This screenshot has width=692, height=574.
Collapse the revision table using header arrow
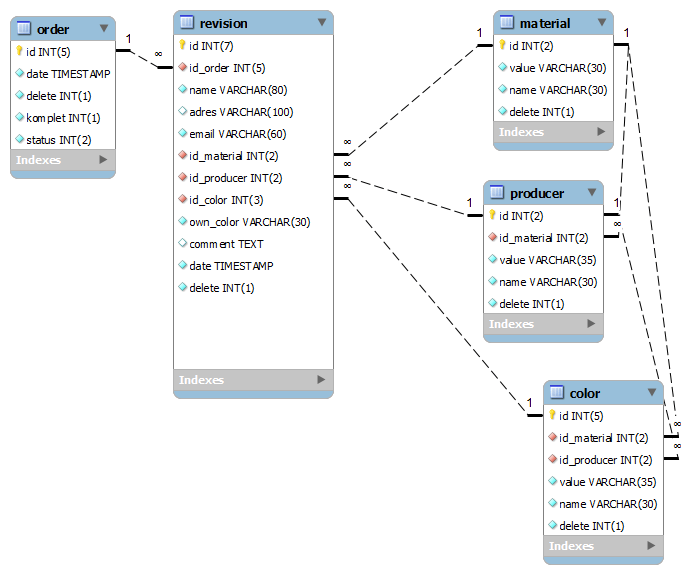click(321, 22)
